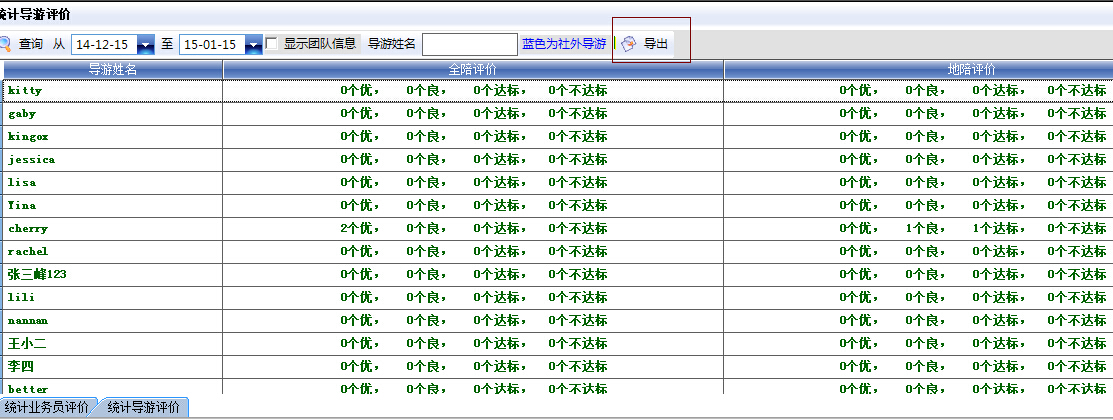The width and height of the screenshot is (1113, 420).
Task: Select the kitty guide row
Action: coord(25,91)
